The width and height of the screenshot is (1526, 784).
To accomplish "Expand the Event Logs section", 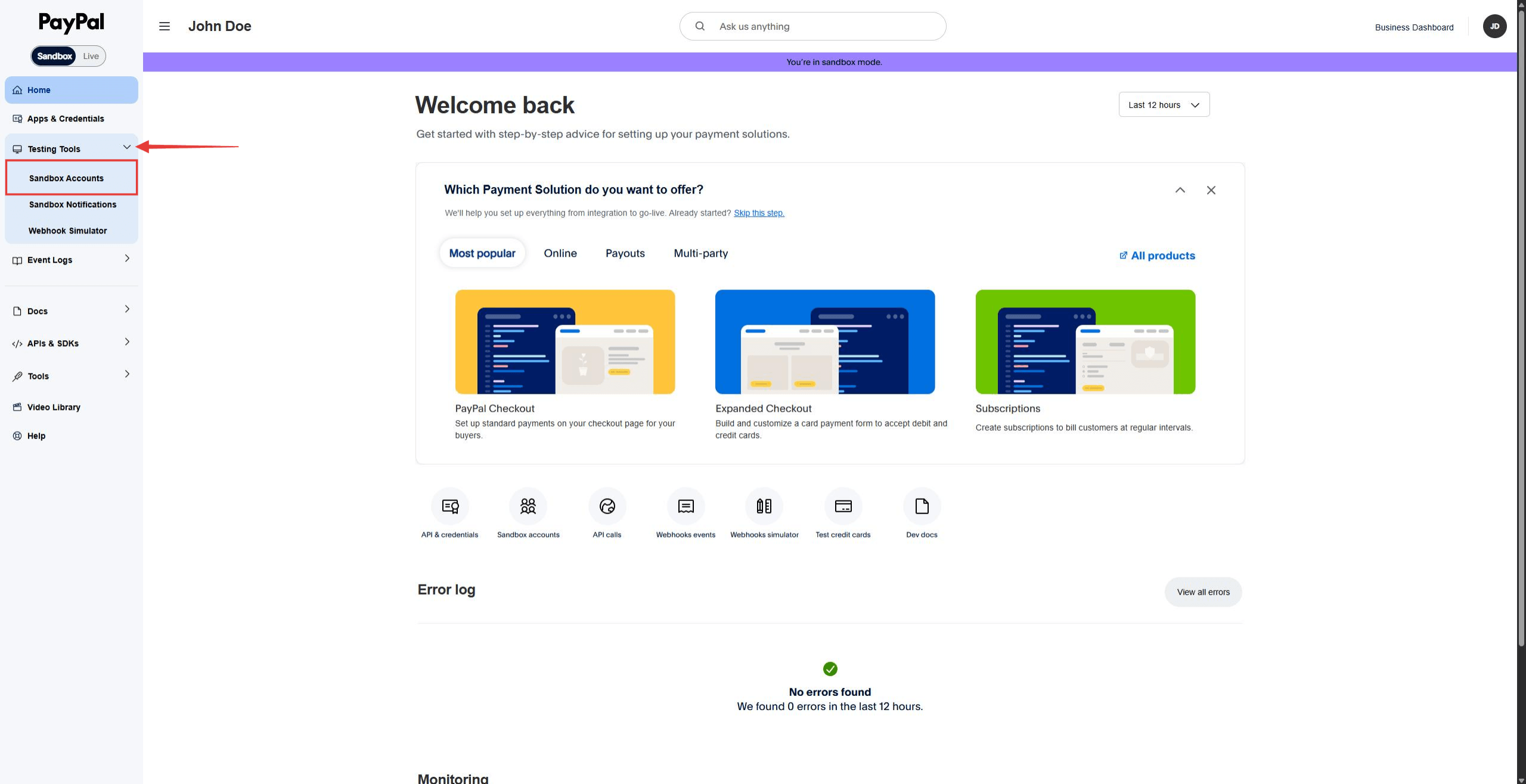I will pos(126,259).
